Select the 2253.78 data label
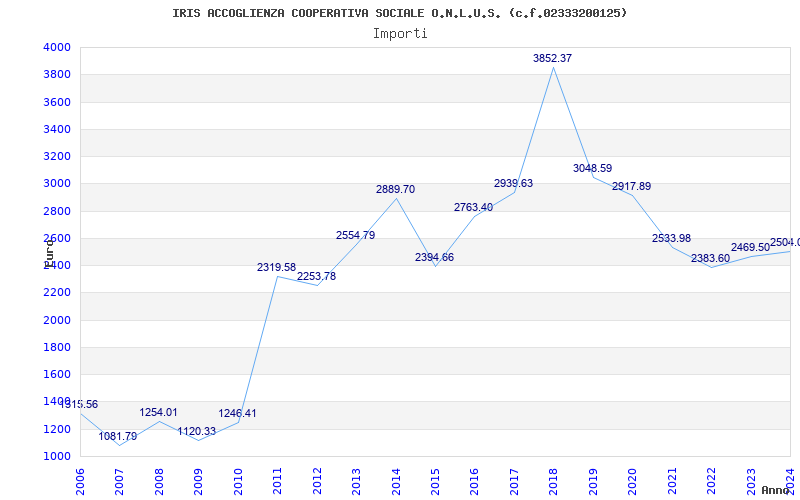 tap(316, 276)
